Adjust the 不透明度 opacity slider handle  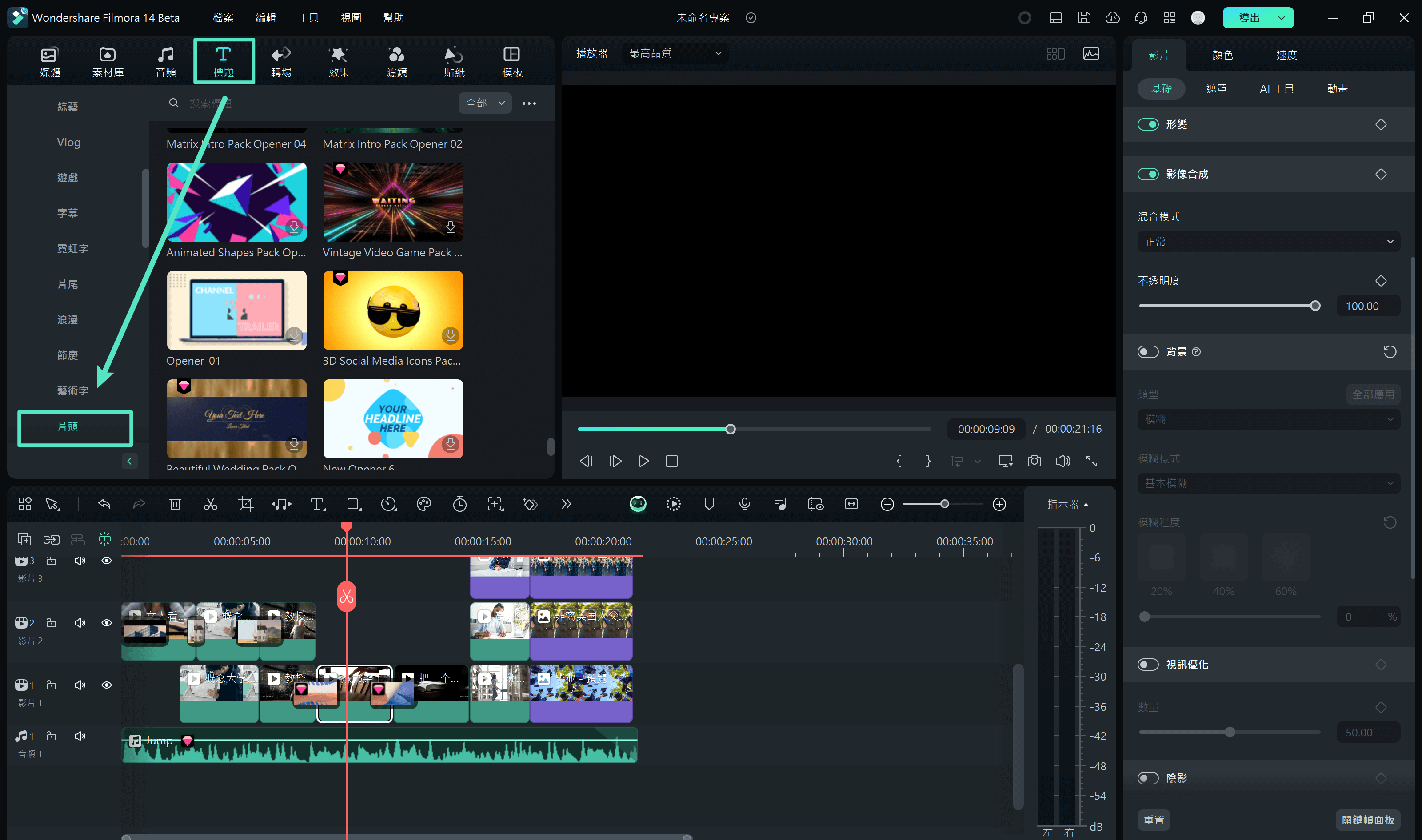tap(1315, 306)
